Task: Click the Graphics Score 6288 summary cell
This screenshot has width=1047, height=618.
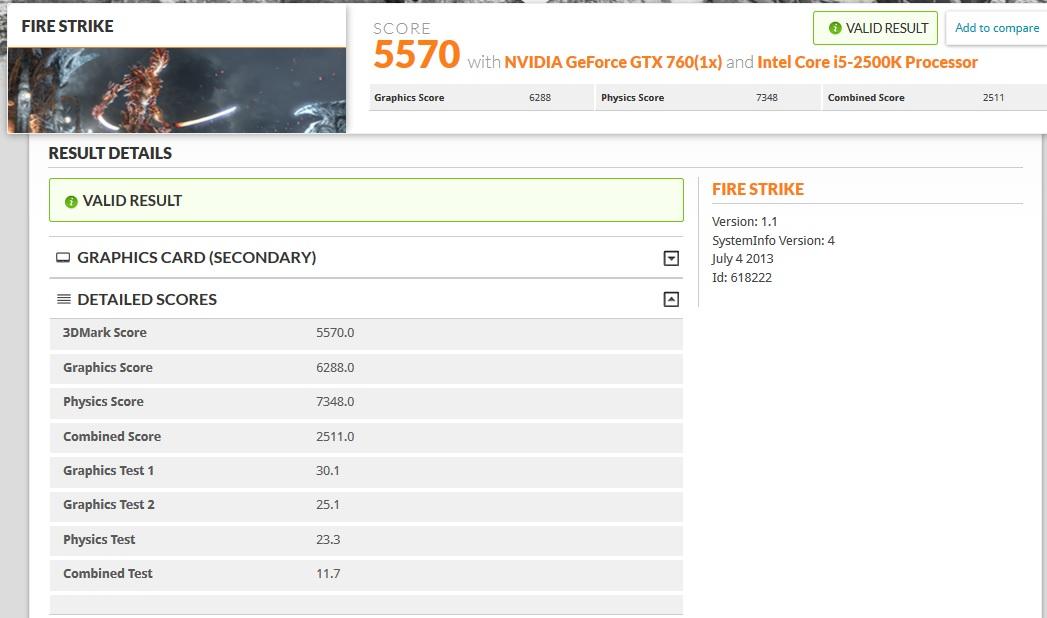Action: tap(481, 97)
